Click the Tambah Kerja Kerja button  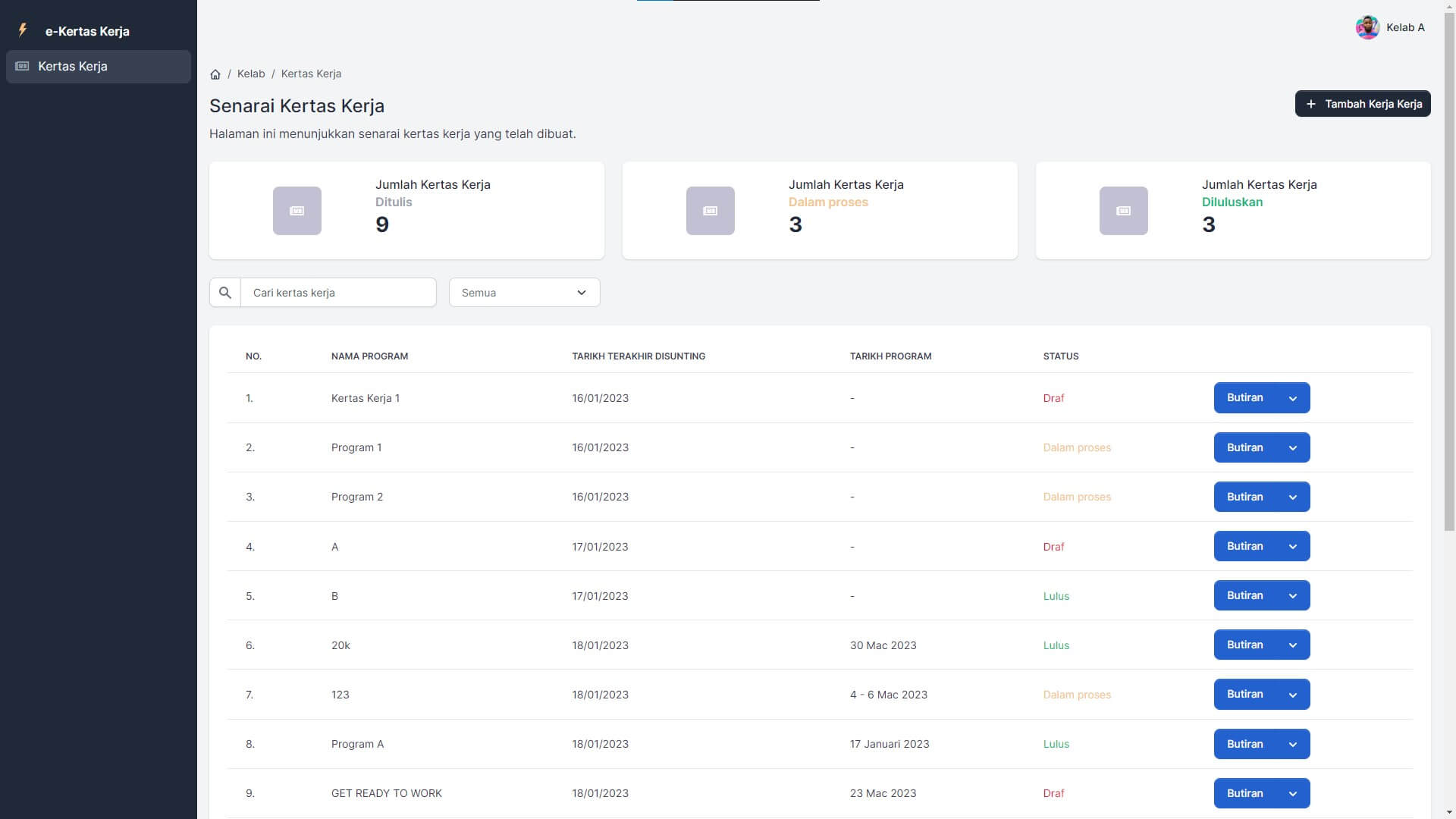pos(1363,104)
